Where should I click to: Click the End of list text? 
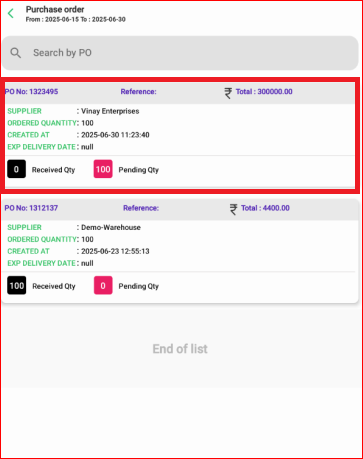click(180, 349)
